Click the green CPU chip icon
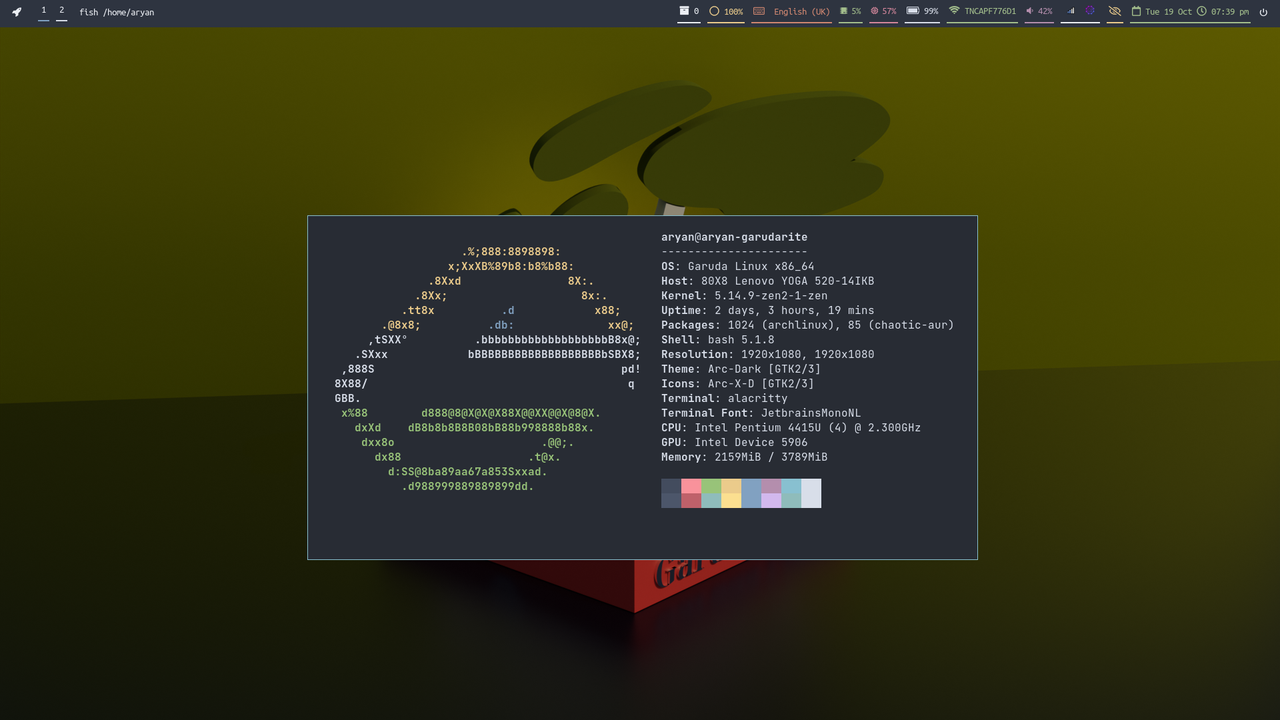 [844, 11]
